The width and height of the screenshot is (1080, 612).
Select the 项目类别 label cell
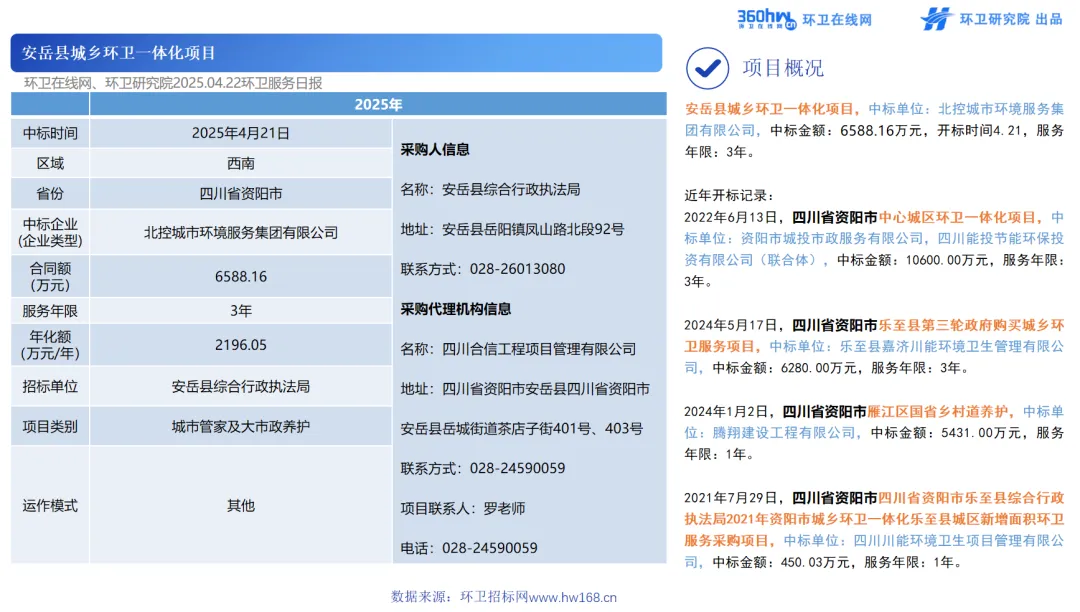click(50, 427)
